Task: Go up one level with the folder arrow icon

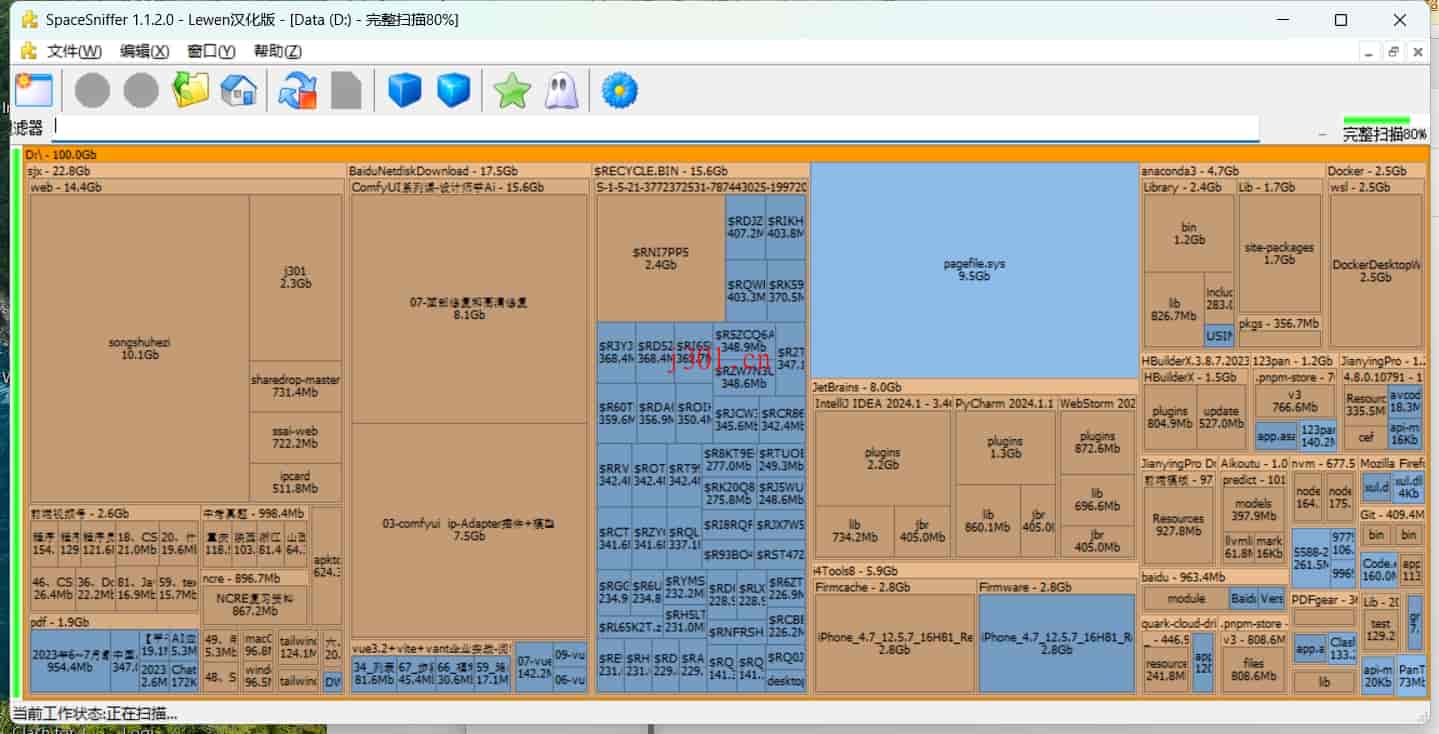Action: coord(190,90)
